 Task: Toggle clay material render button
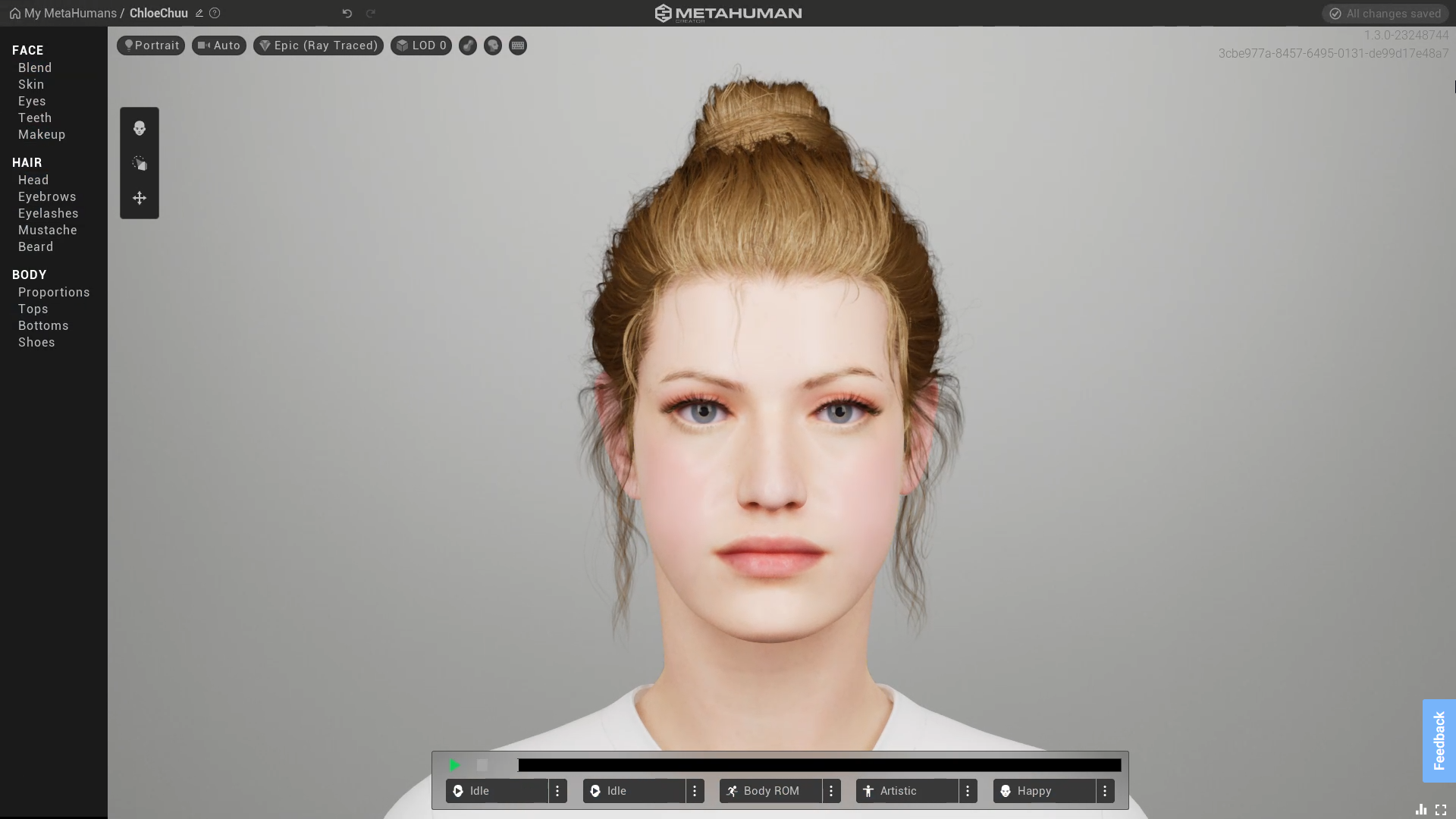click(x=468, y=45)
